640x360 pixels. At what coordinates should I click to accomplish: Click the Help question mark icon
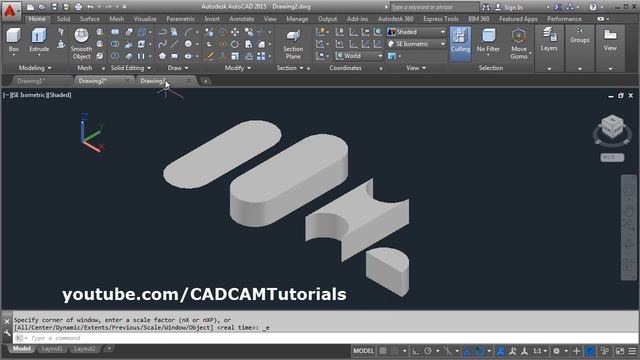(593, 7)
